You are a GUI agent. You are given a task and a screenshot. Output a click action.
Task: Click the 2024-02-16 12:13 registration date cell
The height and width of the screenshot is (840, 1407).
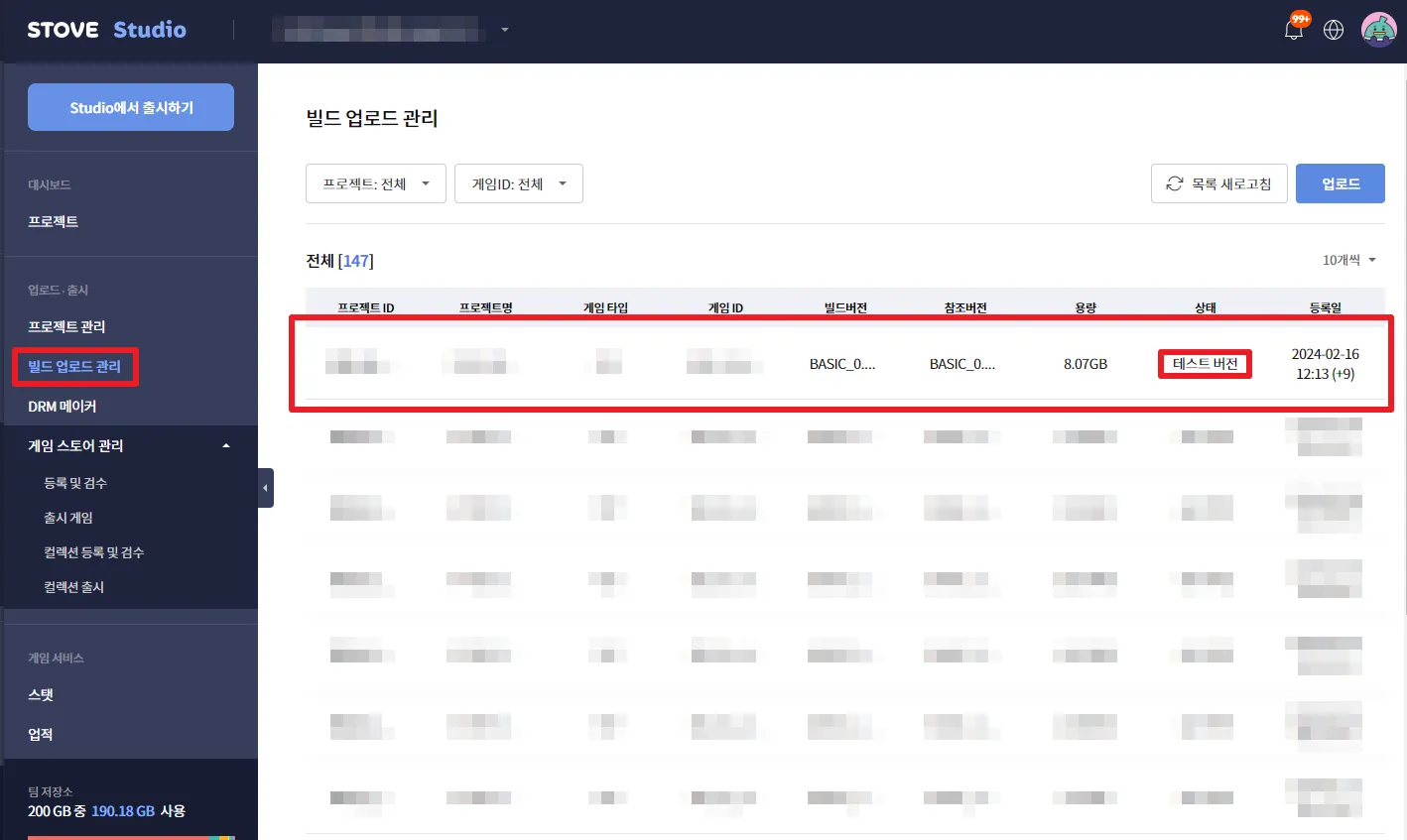click(x=1326, y=364)
